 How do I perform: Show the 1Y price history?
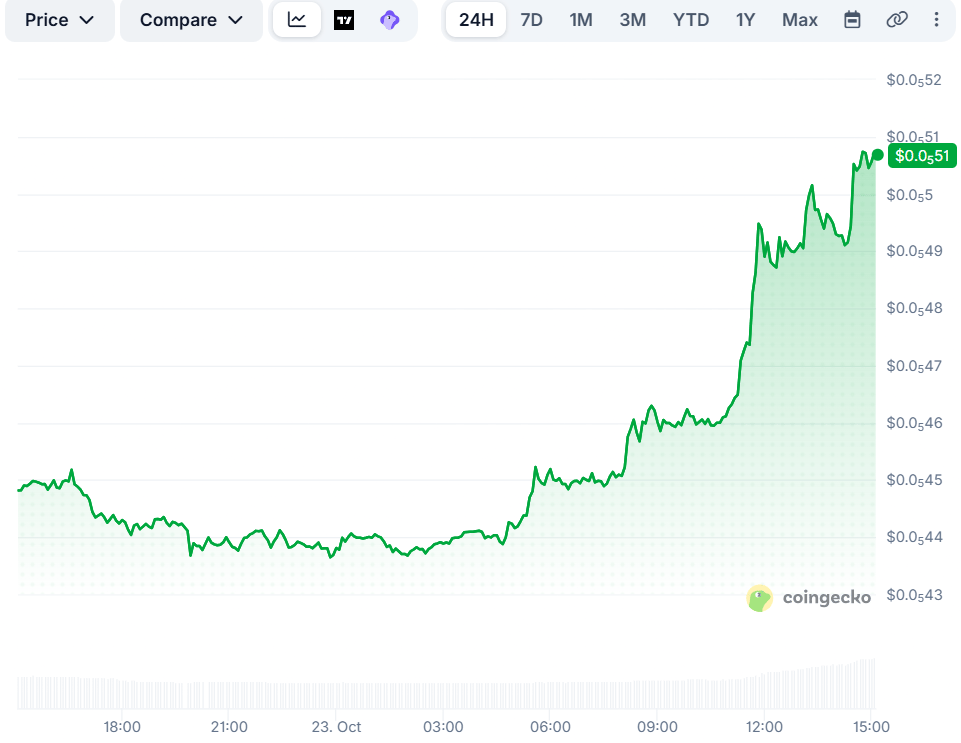(745, 20)
